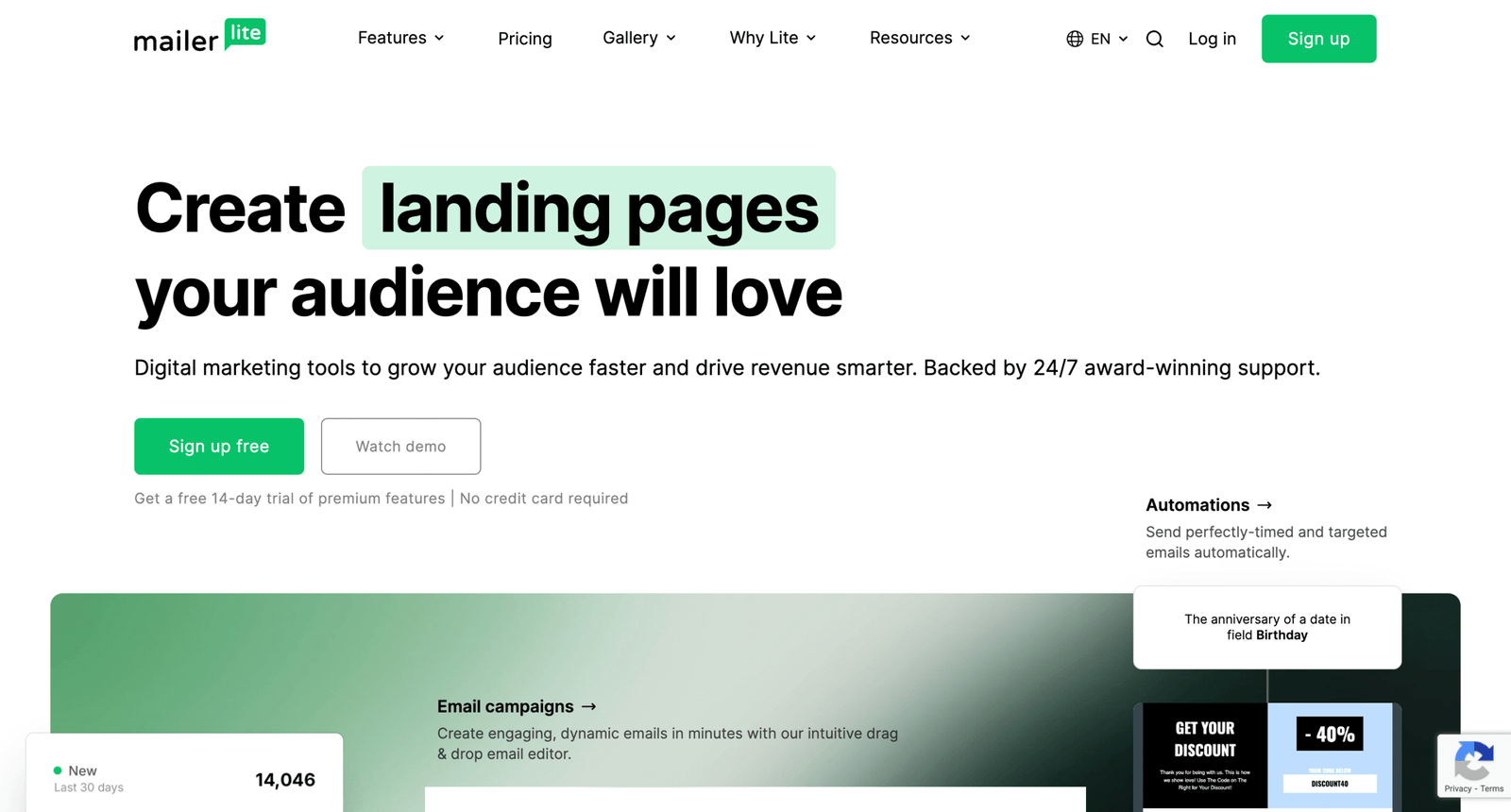Click the -40% discount badge
Screen dimensions: 1511x812
(x=1329, y=734)
